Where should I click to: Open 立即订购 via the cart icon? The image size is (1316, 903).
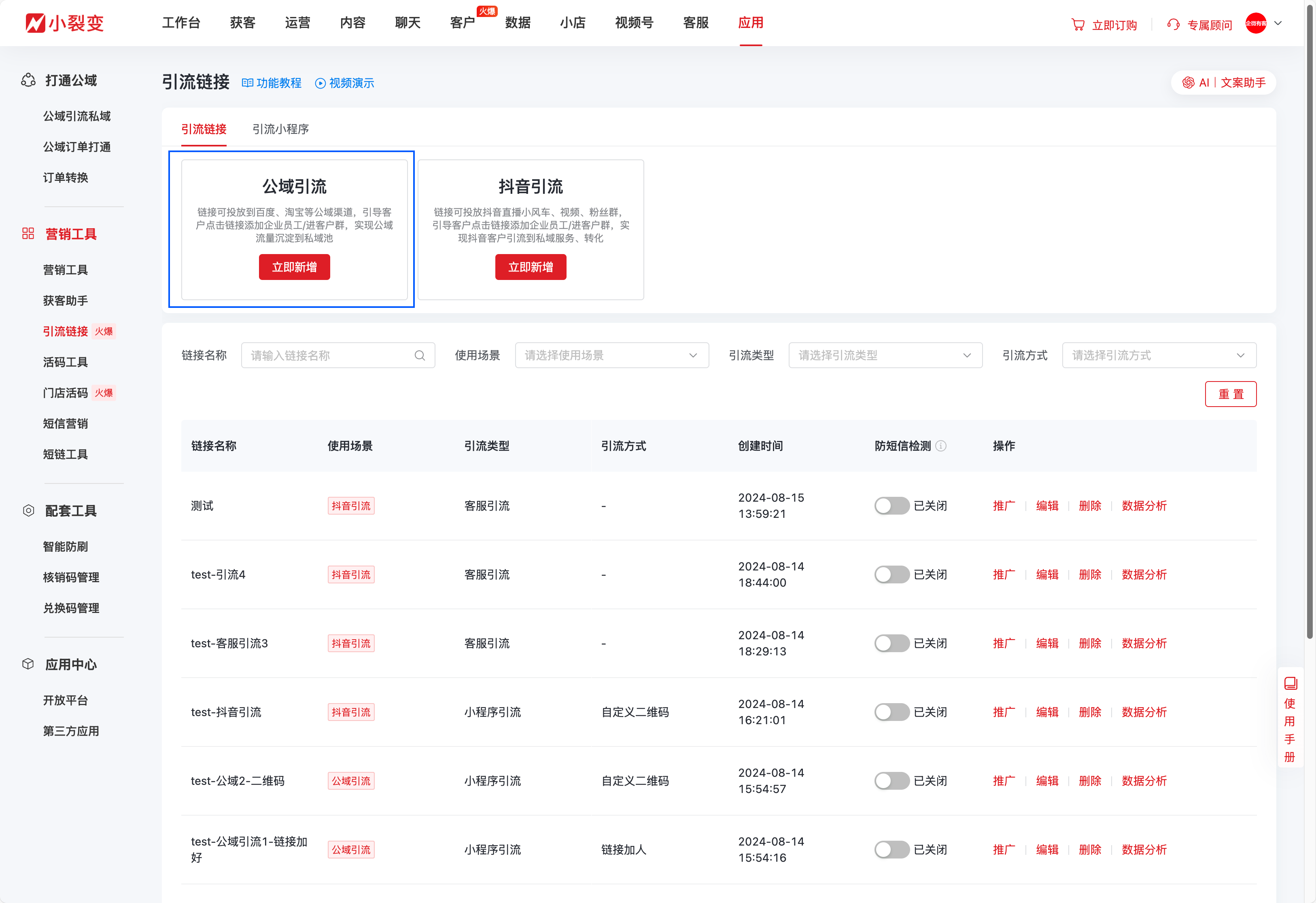(x=1080, y=24)
